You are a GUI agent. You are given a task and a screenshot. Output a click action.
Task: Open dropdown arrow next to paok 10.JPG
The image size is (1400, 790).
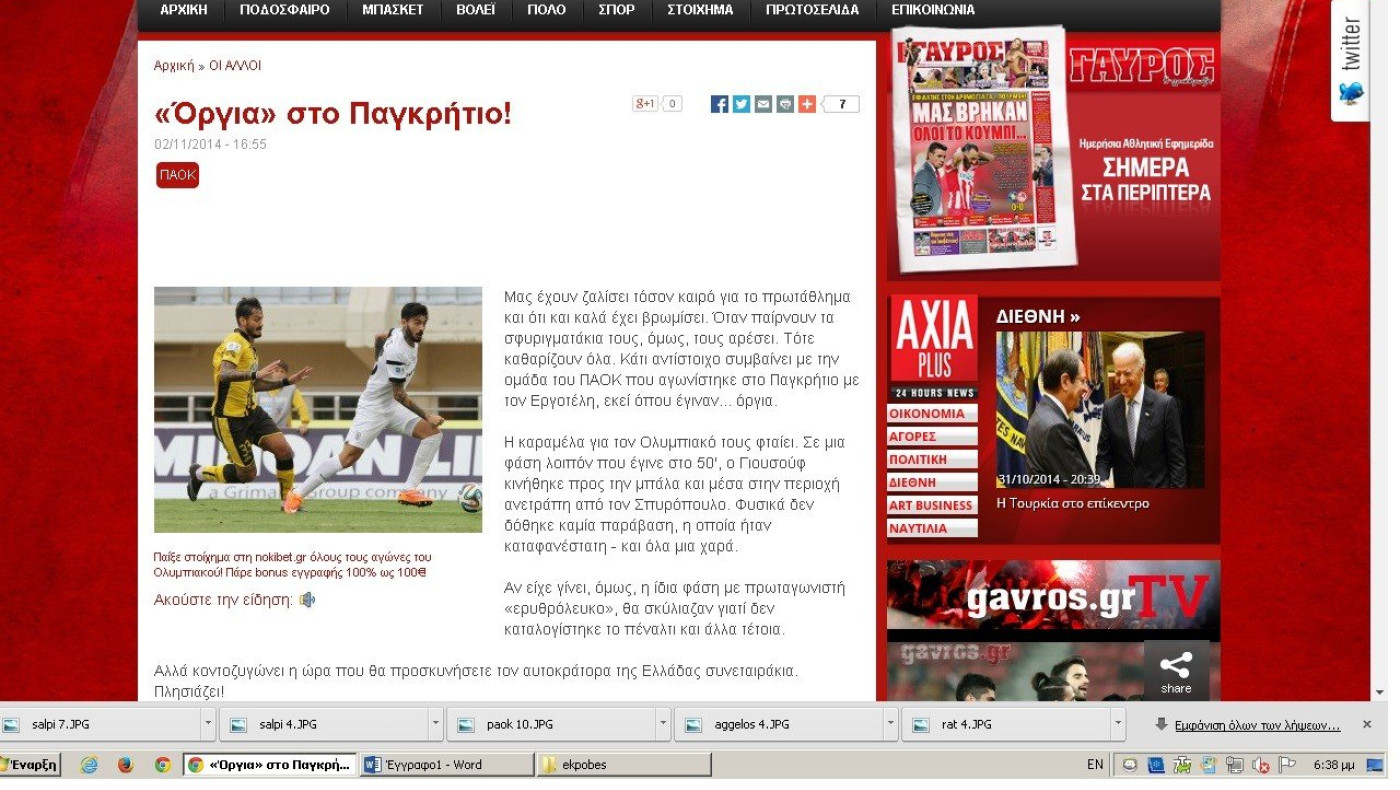pos(663,724)
